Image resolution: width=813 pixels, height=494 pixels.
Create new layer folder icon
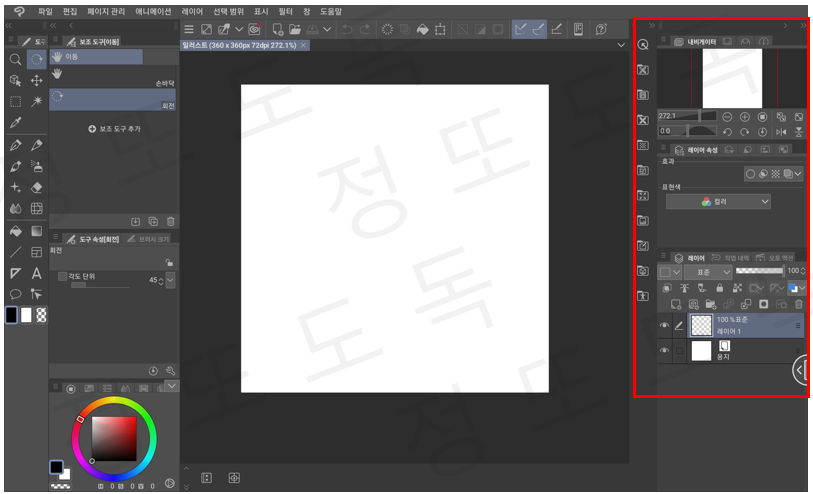click(x=711, y=304)
